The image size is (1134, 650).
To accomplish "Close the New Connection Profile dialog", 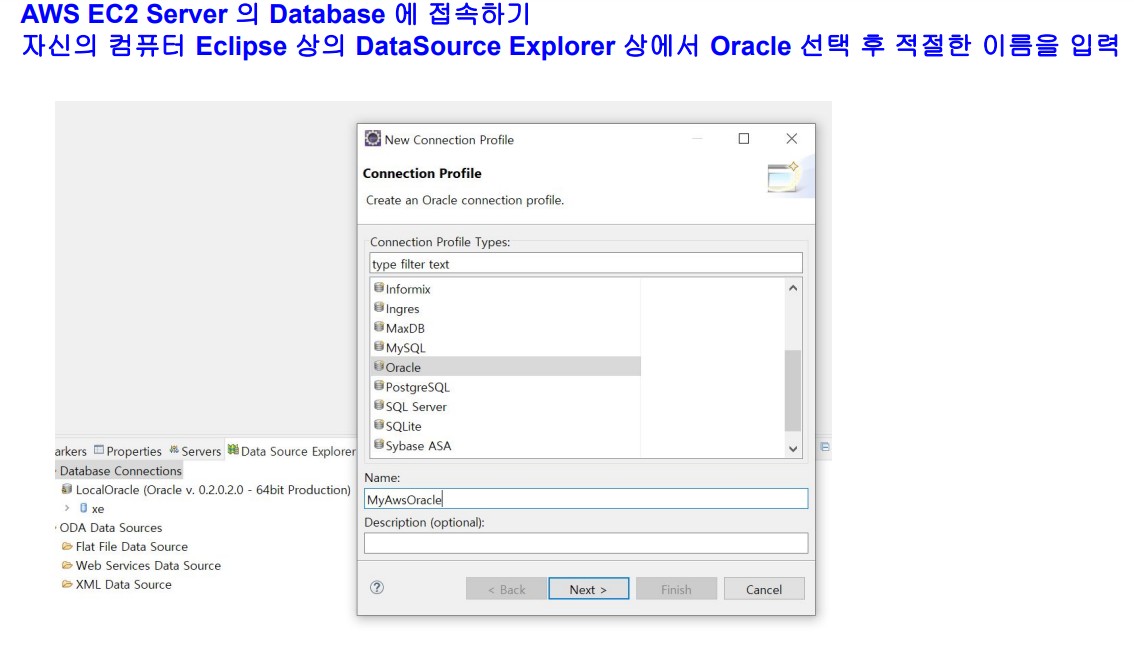I will [x=792, y=139].
